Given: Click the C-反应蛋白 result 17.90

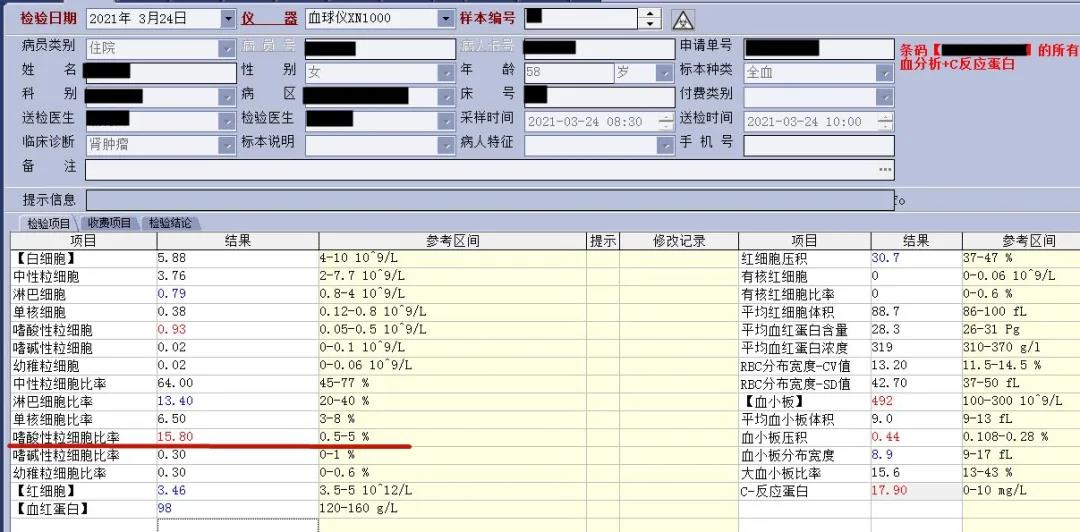Looking at the screenshot, I should tap(889, 491).
